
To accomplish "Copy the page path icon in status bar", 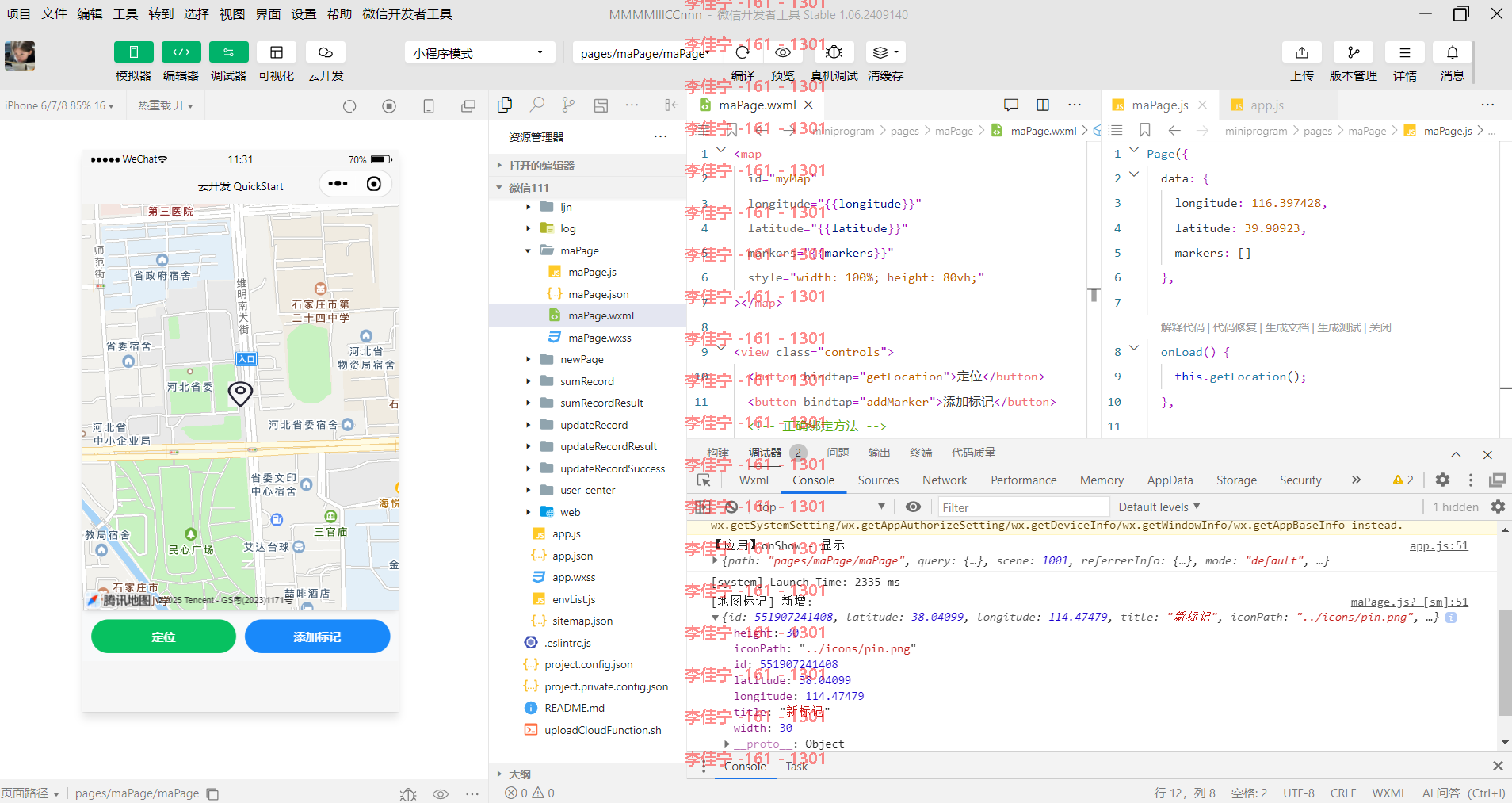I will click(212, 793).
